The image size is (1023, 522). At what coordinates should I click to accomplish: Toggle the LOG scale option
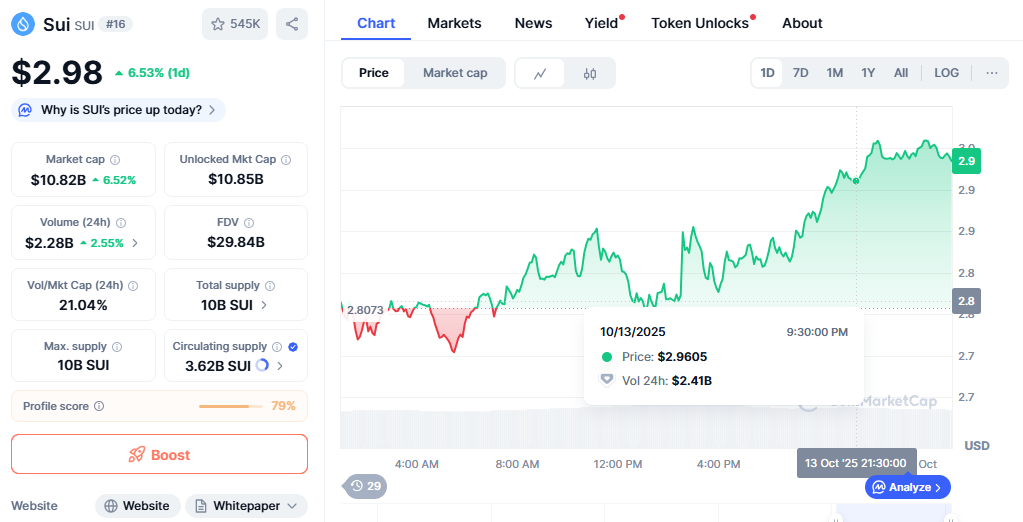point(946,73)
